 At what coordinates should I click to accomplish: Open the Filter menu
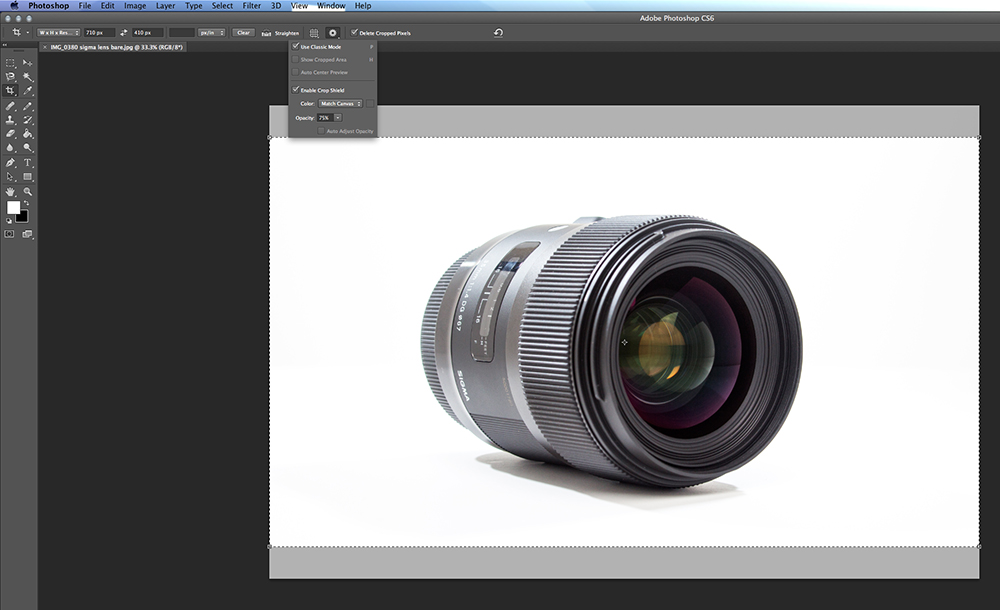coord(252,6)
